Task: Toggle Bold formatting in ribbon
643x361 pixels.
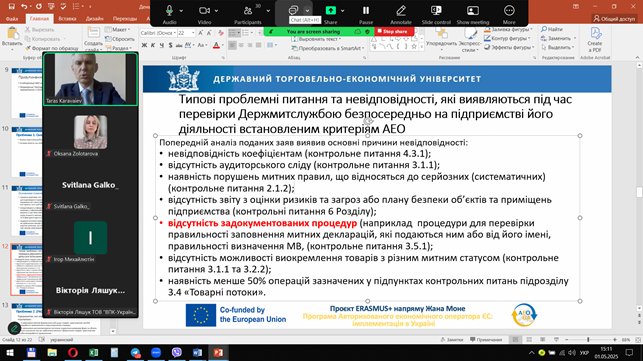Action: tap(144, 46)
